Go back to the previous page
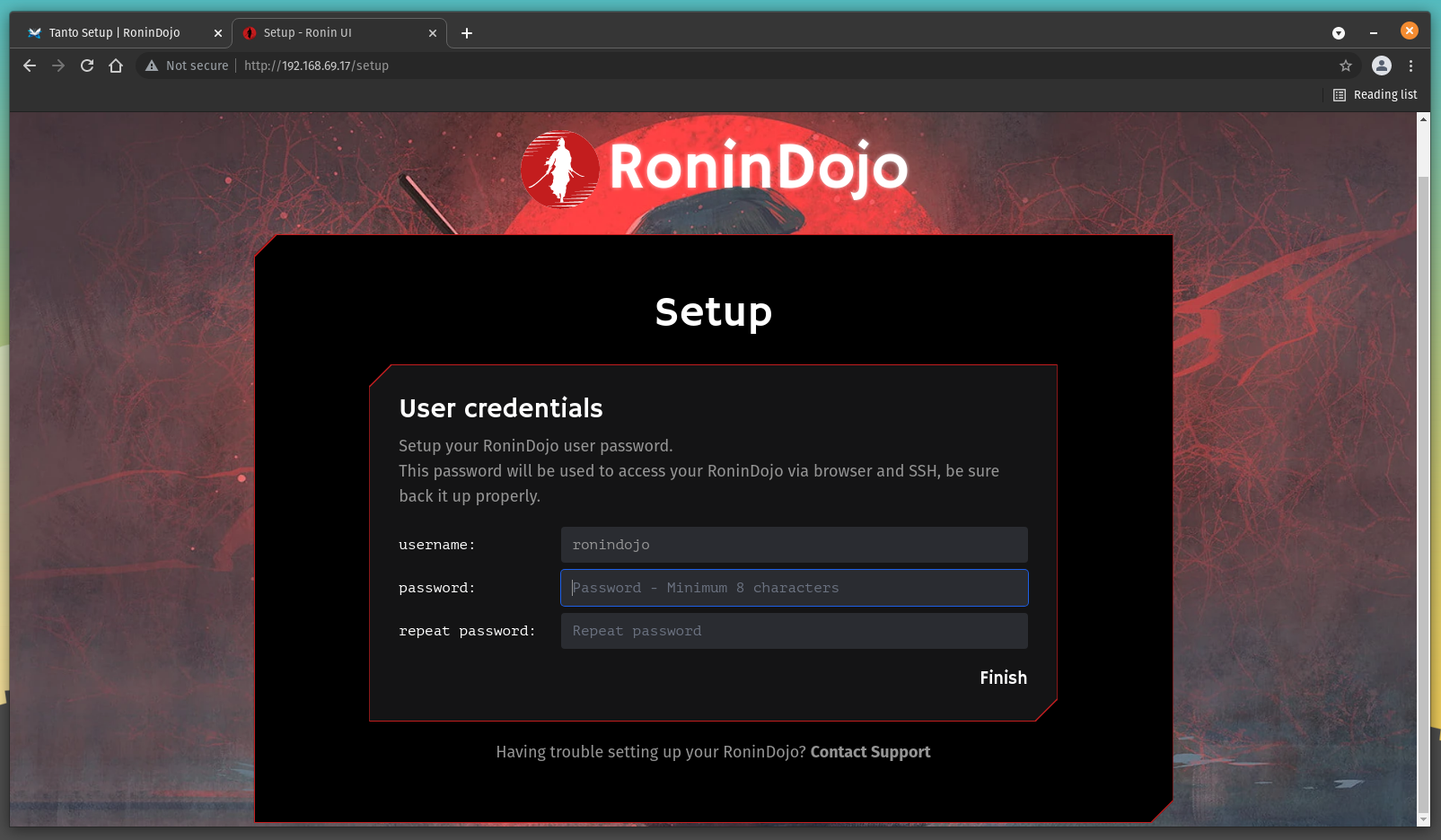Screen dimensions: 1441x840 click(30, 66)
